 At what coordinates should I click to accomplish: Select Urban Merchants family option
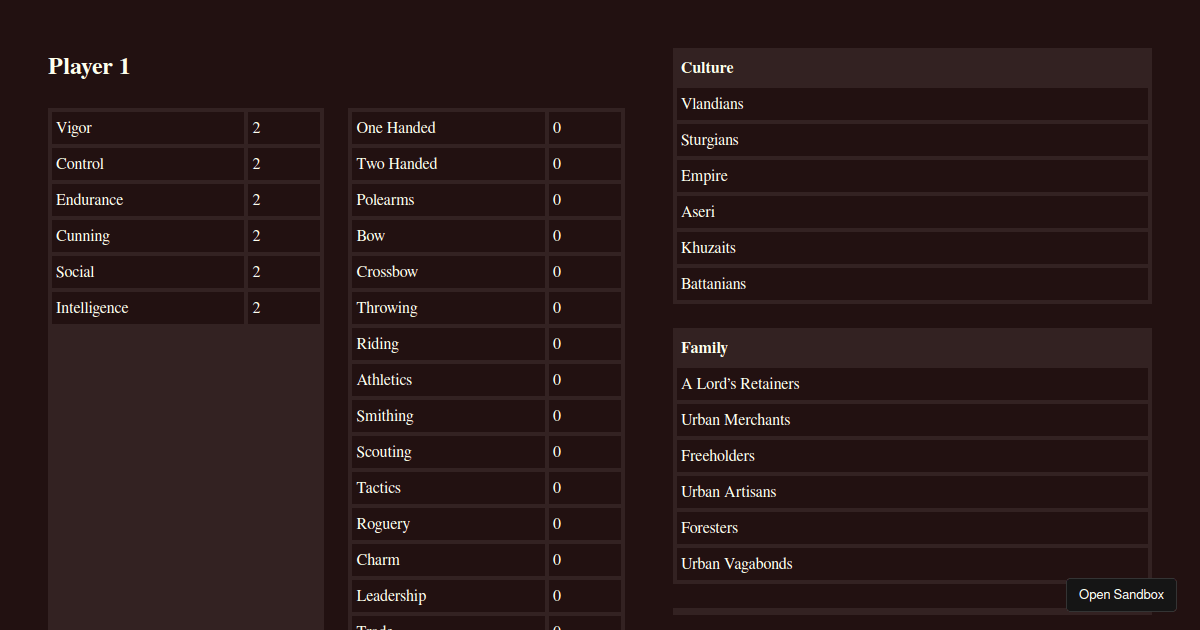911,419
